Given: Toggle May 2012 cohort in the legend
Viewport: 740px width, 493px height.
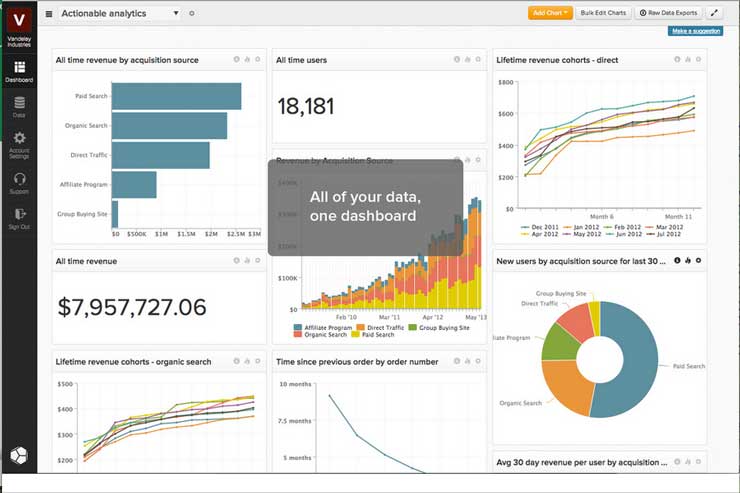Looking at the screenshot, I should pos(582,234).
